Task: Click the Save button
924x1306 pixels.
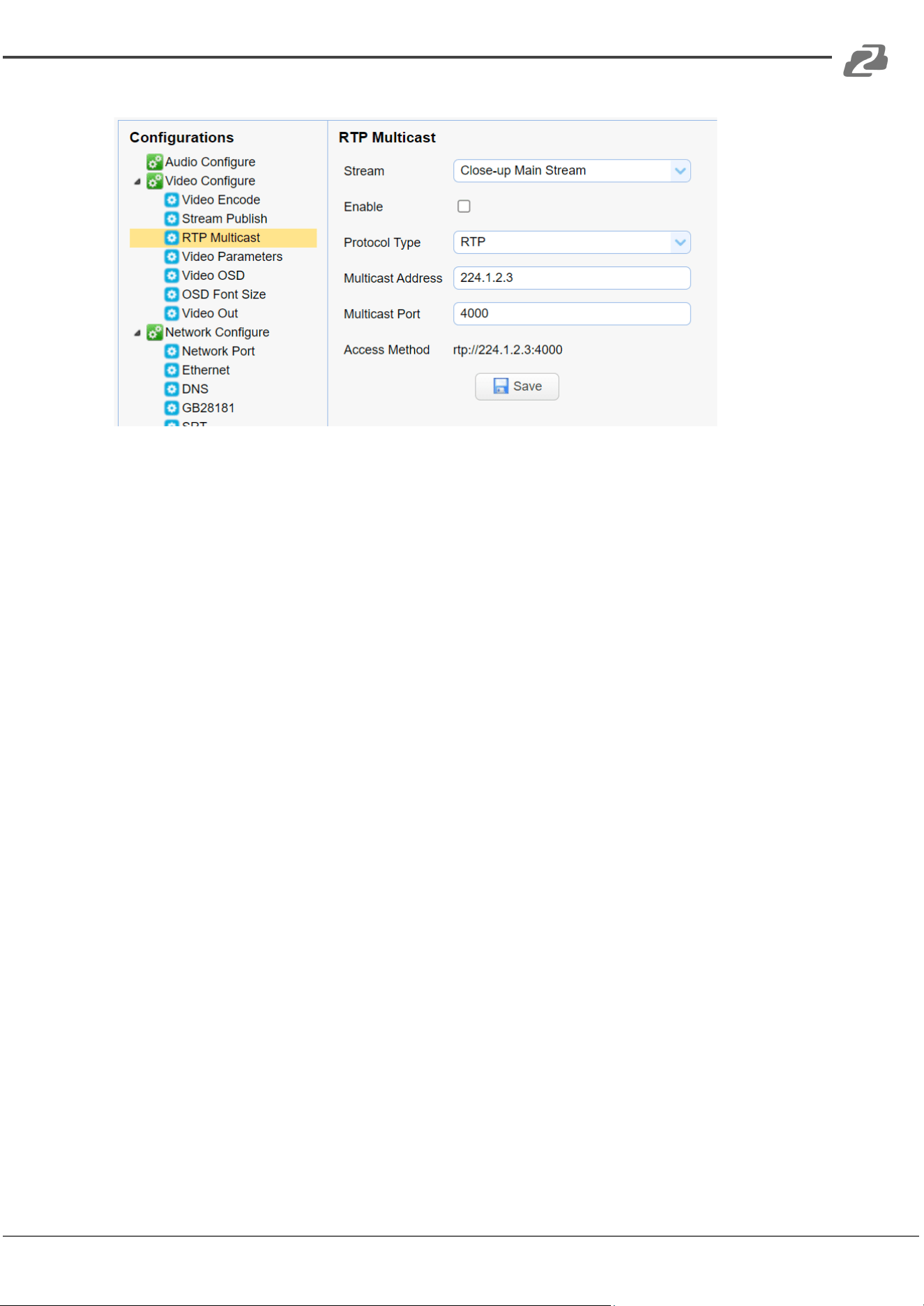Action: (517, 386)
